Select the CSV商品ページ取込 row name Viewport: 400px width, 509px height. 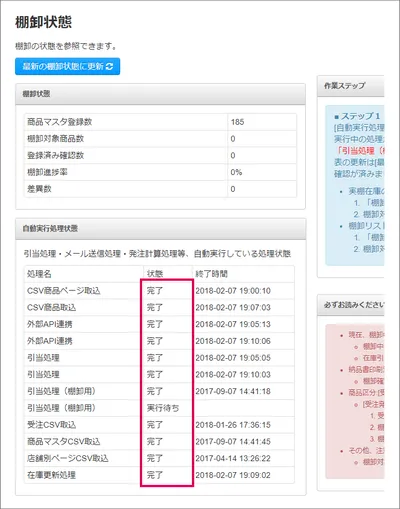[64, 291]
